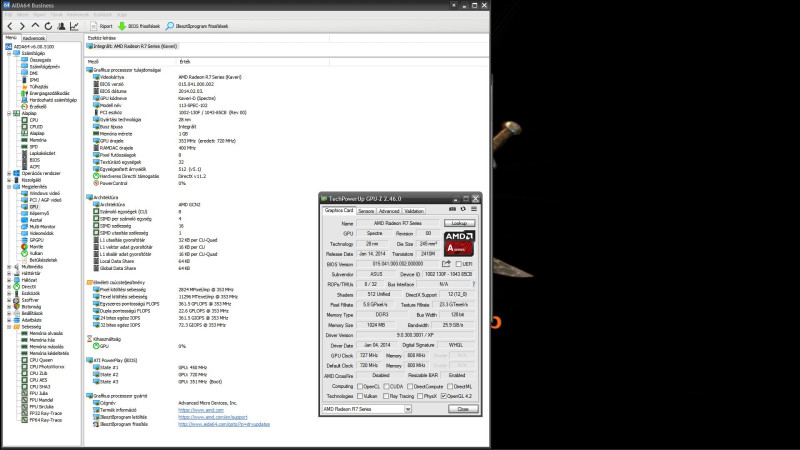800x450 pixels.
Task: Open the amd.com support driver link
Action: pos(213,417)
